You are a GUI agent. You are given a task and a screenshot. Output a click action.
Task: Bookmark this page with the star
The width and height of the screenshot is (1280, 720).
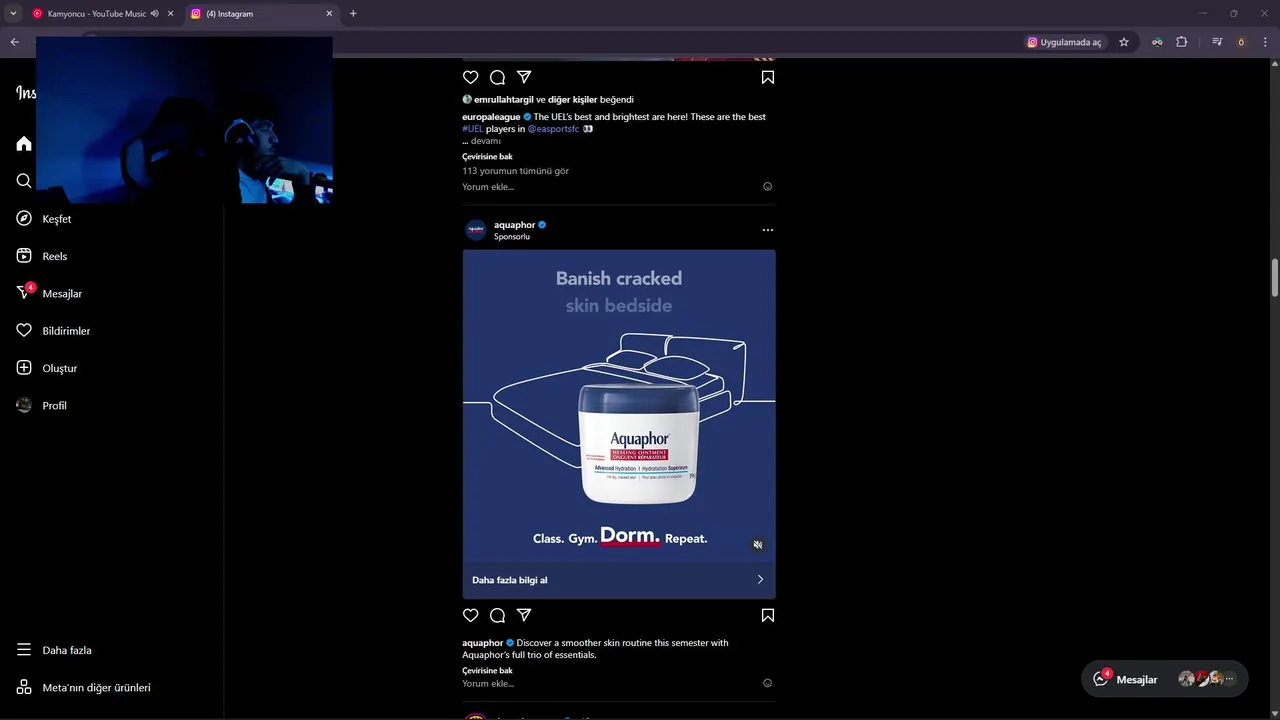(x=1124, y=42)
